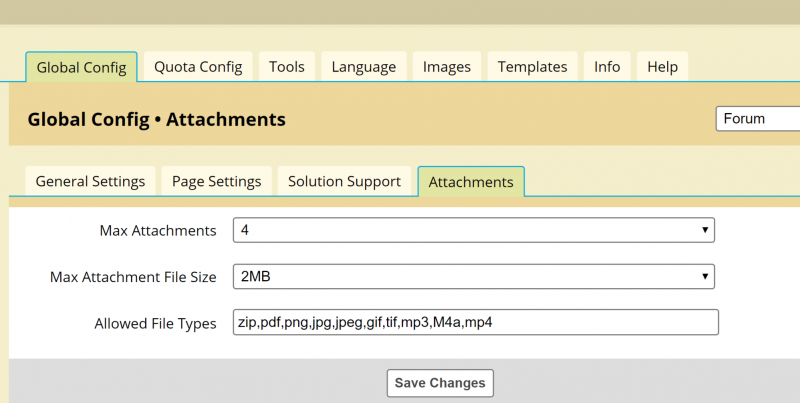Open the Page Settings sub-tab
Viewport: 800px width, 403px height.
(216, 181)
